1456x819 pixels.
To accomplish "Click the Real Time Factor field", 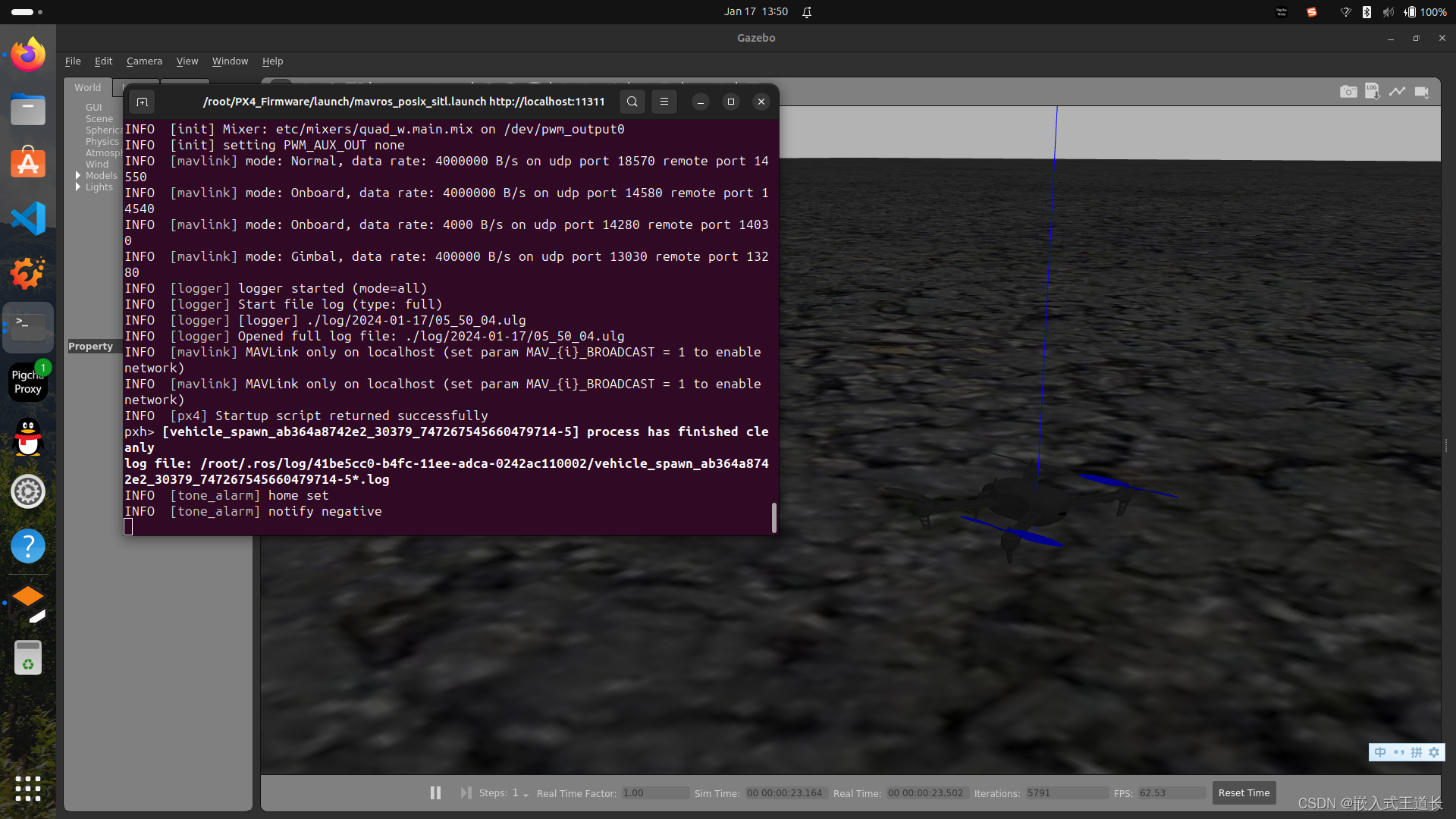I will (x=654, y=793).
